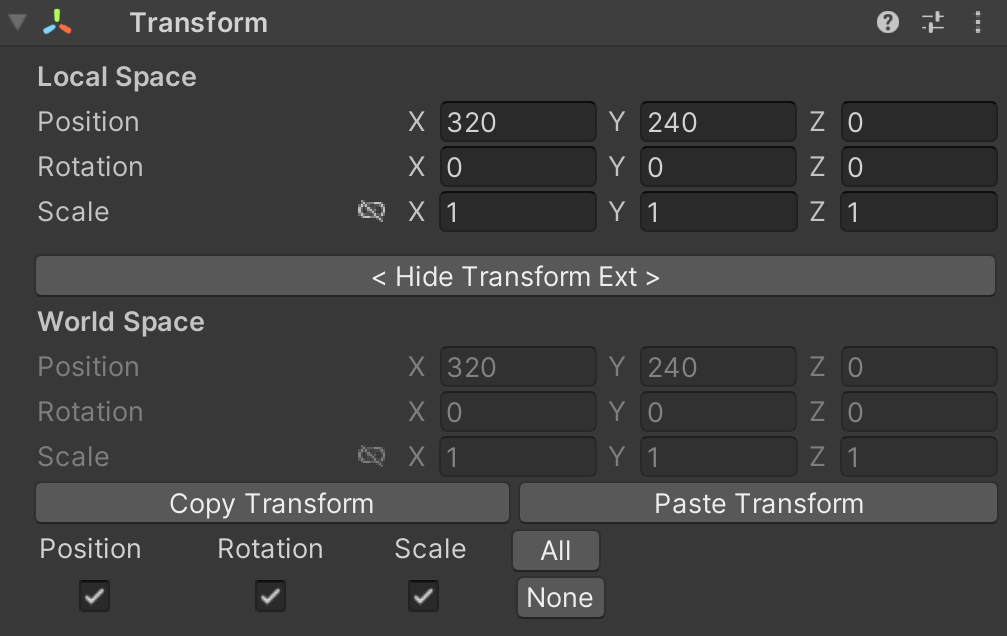Disable the Scale checkbox
1007x636 pixels.
423,597
